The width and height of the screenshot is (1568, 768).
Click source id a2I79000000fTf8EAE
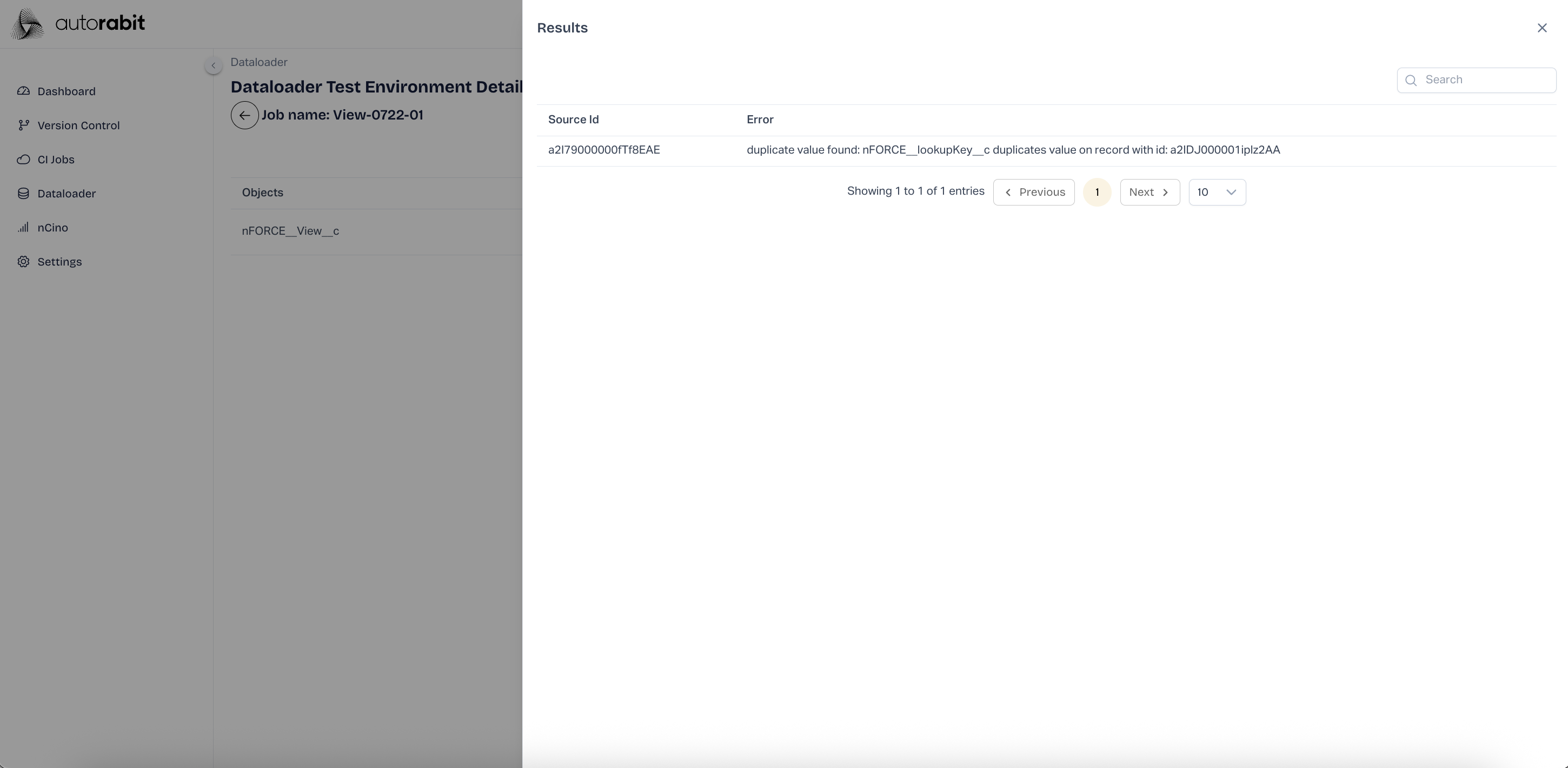tap(604, 150)
